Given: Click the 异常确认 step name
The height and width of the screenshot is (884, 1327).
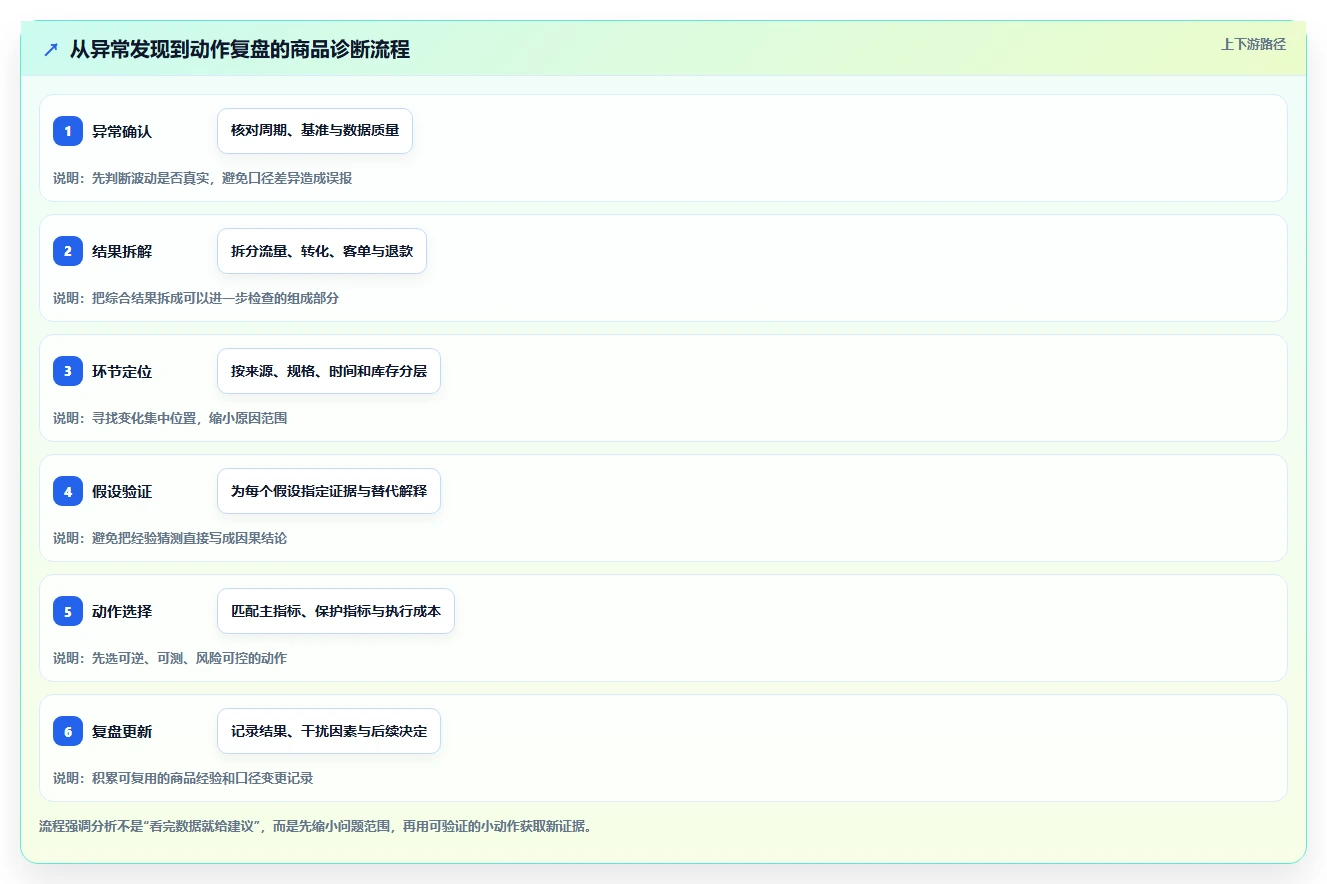Looking at the screenshot, I should click(122, 131).
